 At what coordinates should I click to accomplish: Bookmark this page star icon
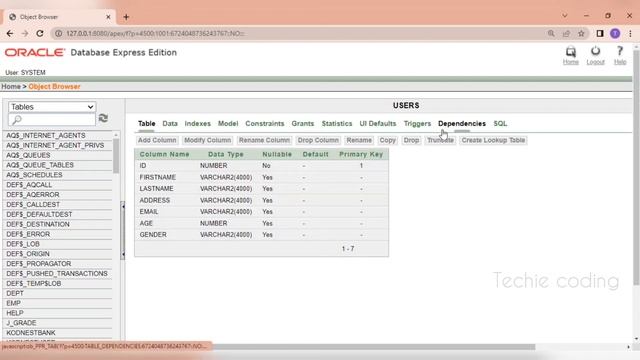(x=581, y=33)
